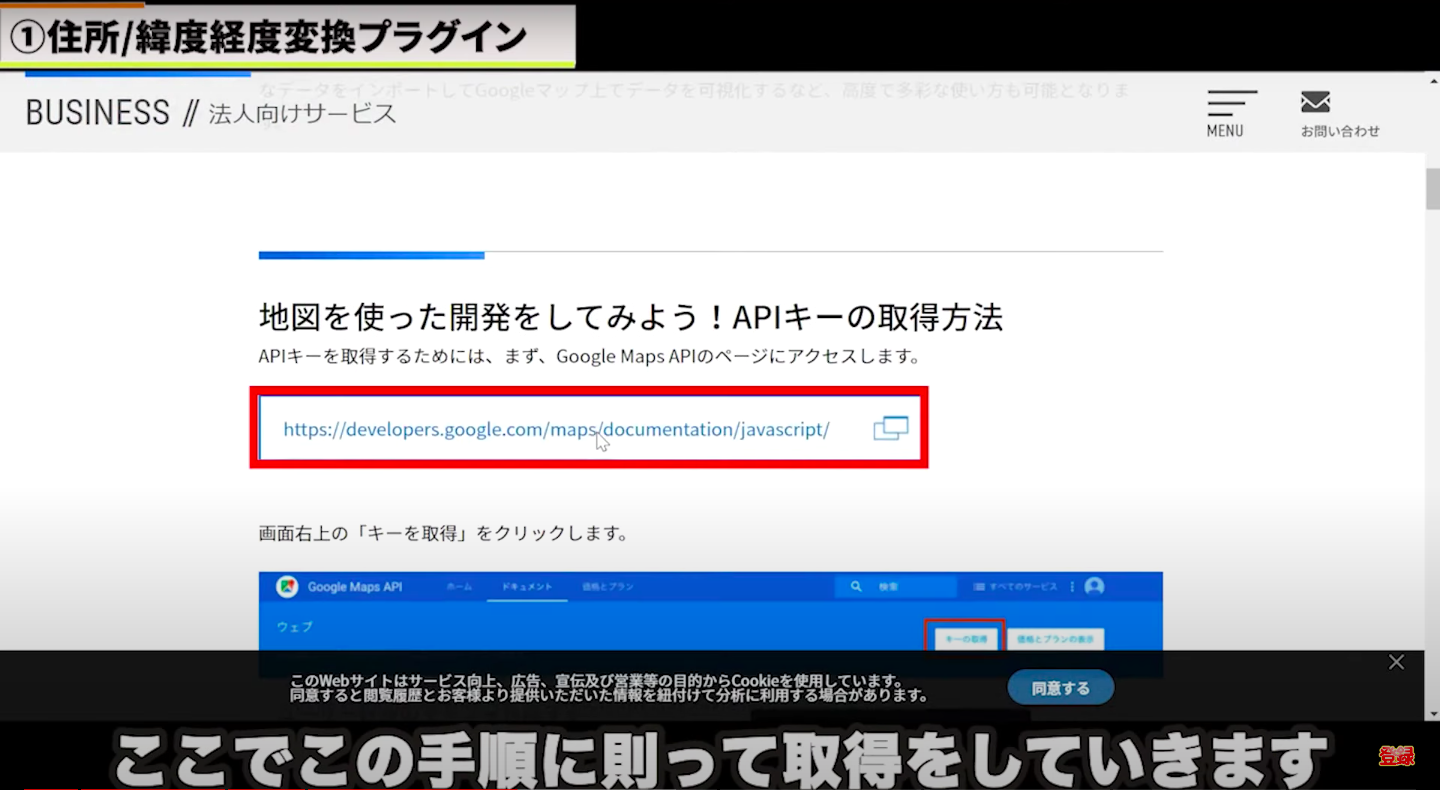Image resolution: width=1440 pixels, height=790 pixels.
Task: Click the キーの取得 button
Action: [965, 637]
